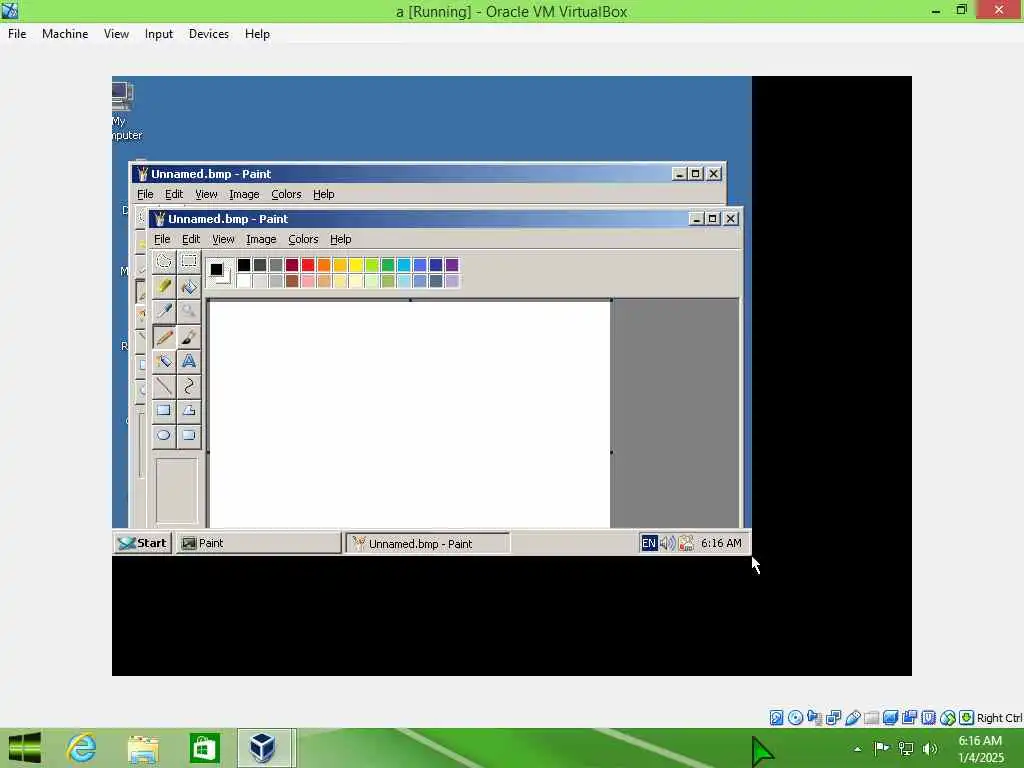This screenshot has width=1024, height=768.
Task: Click the guest Start button
Action: pos(142,543)
